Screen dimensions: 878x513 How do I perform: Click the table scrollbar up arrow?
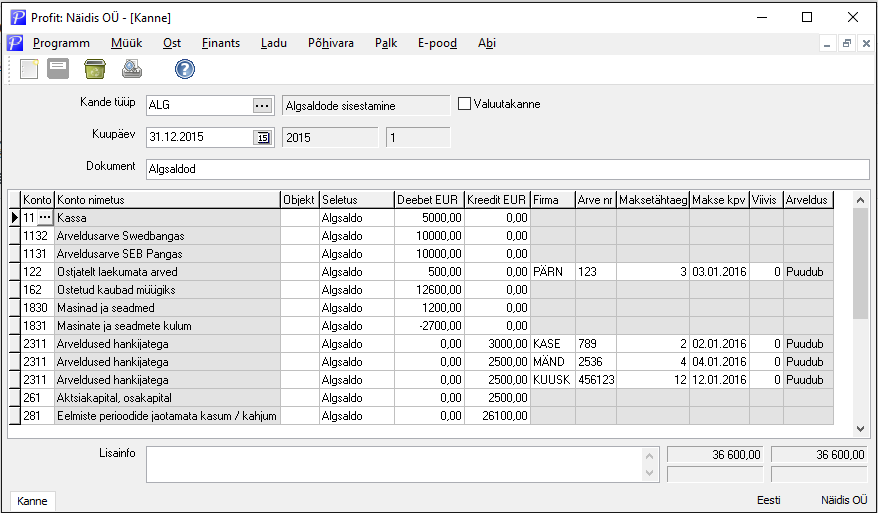tap(861, 200)
